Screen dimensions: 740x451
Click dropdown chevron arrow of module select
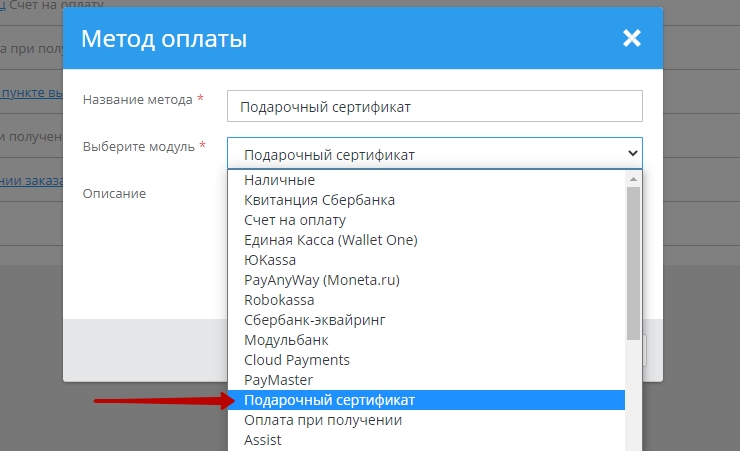pos(631,153)
